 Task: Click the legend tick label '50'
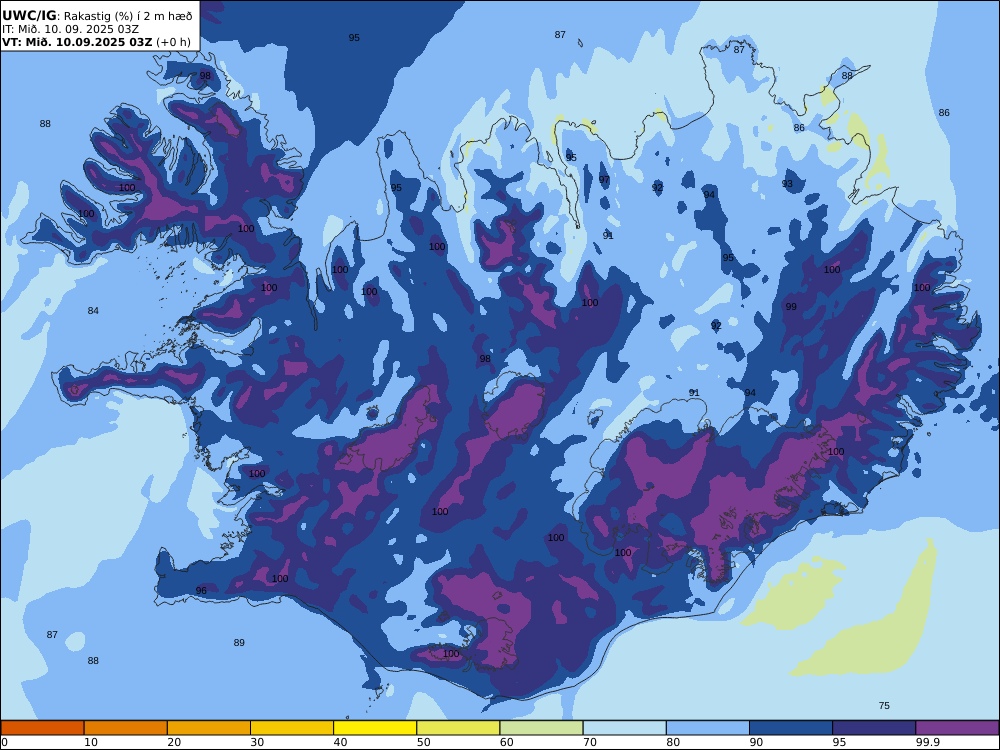(423, 742)
